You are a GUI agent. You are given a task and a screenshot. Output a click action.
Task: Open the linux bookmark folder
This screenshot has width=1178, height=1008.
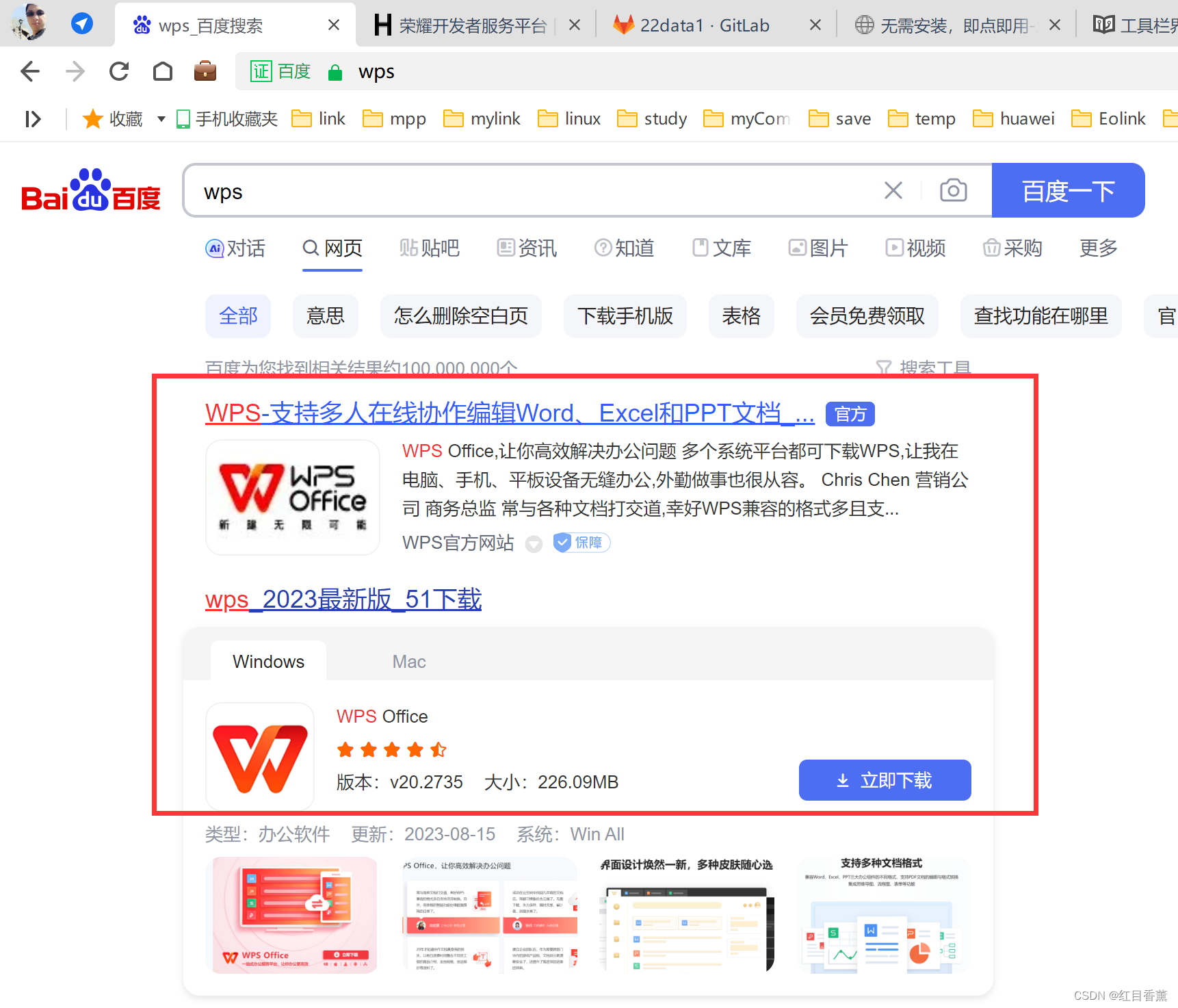point(569,119)
